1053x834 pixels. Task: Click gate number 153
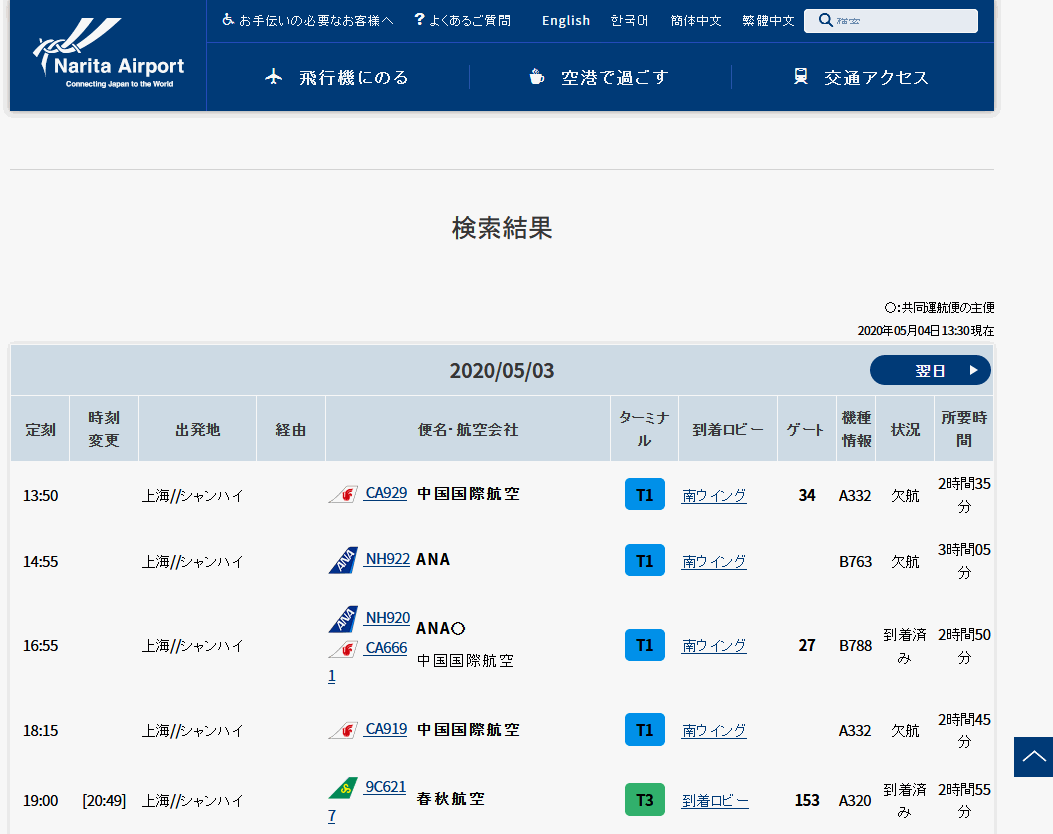[x=807, y=800]
